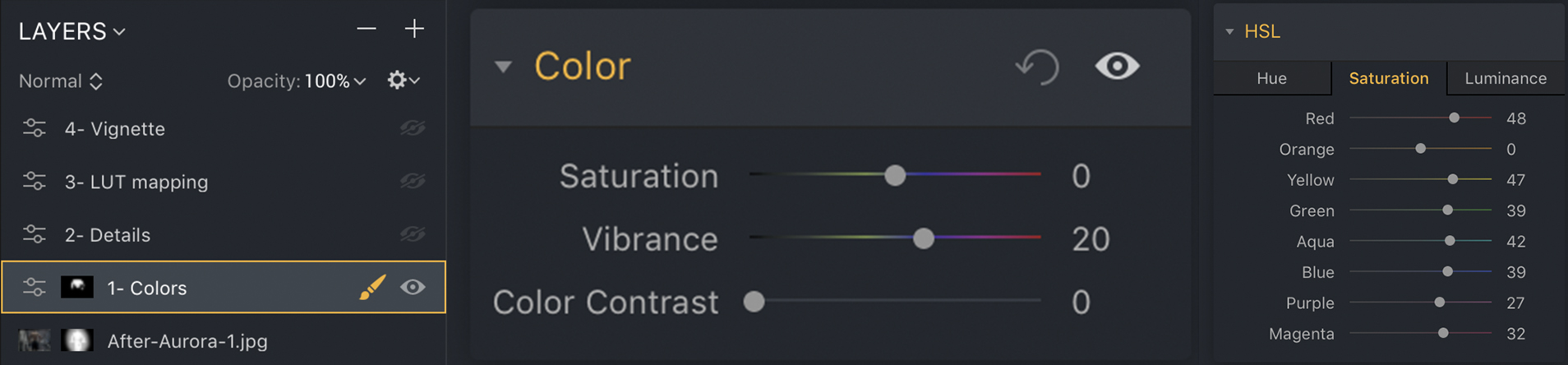Click the After-Aurora-1.jpg layer mask thumbnail
The height and width of the screenshot is (365, 1568).
coord(76,340)
